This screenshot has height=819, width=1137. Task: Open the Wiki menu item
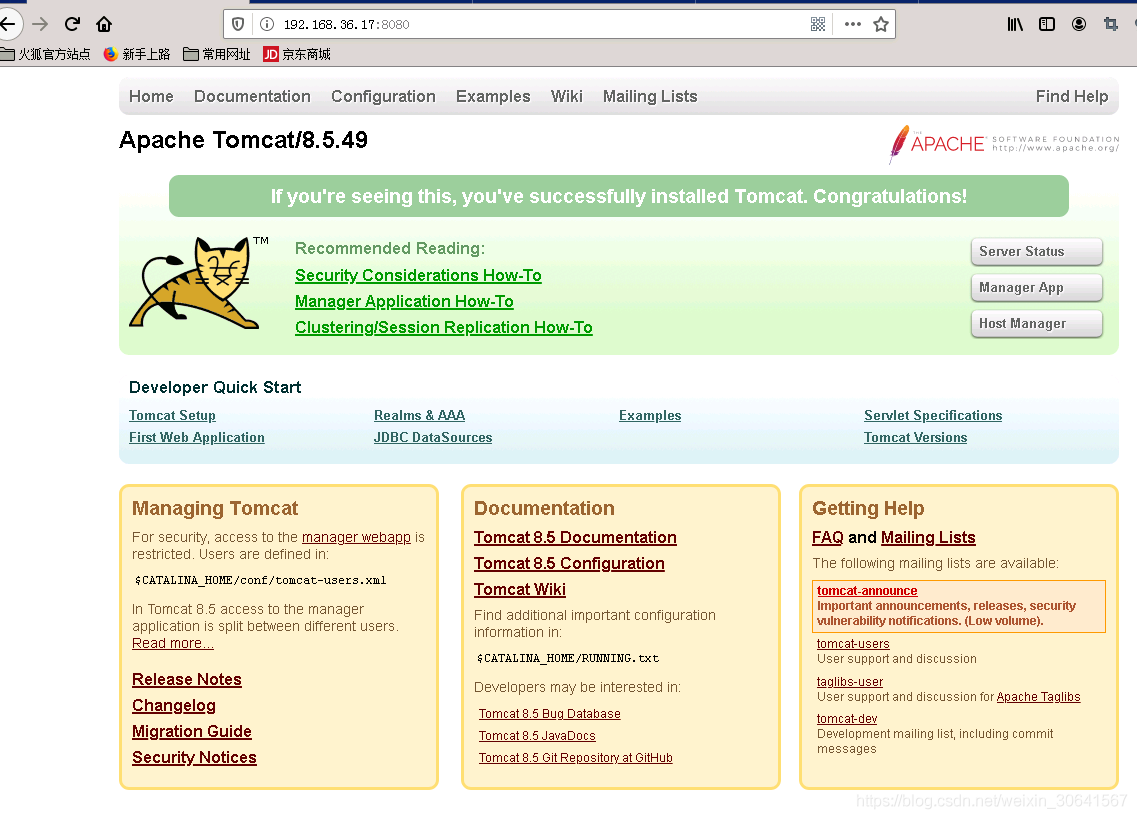(567, 96)
